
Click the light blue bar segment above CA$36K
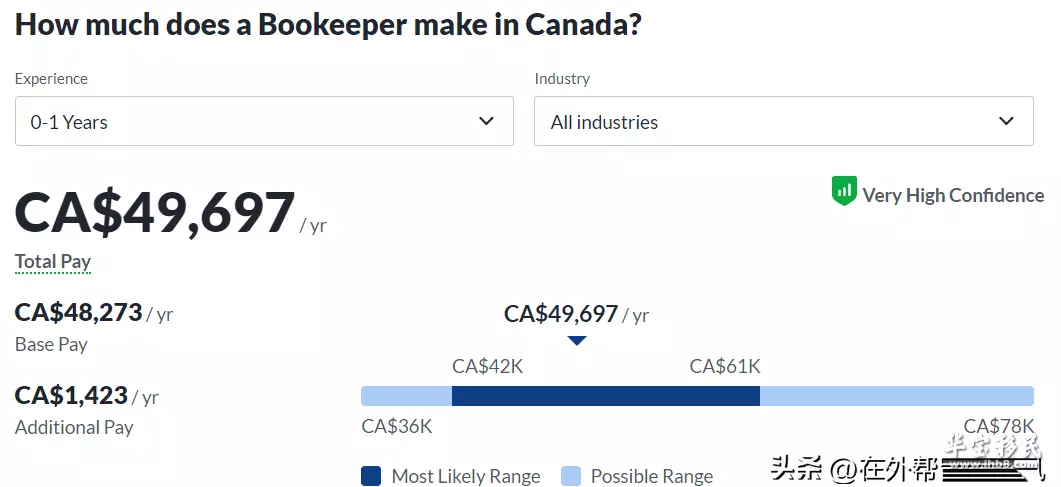point(406,396)
